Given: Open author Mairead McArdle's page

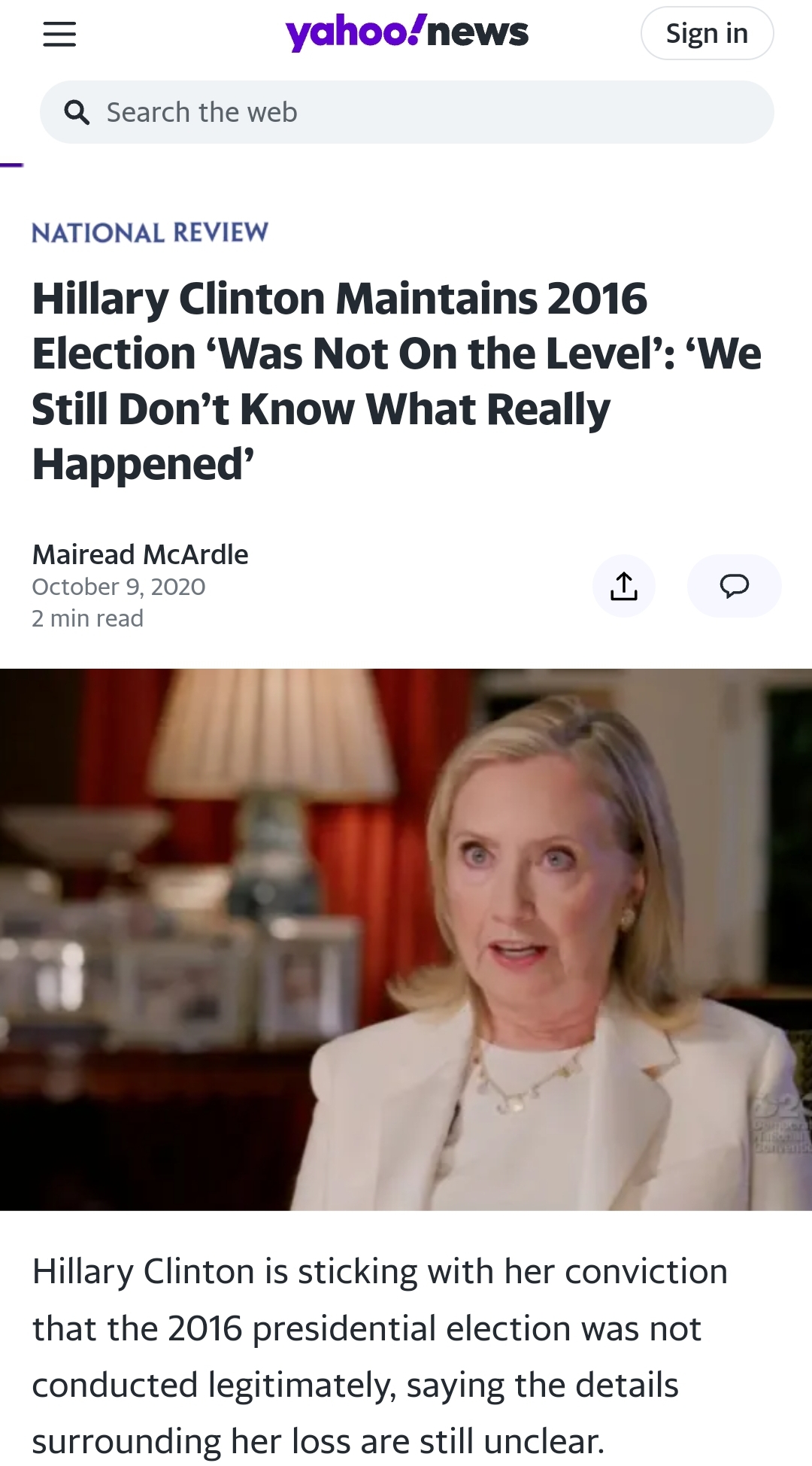Looking at the screenshot, I should (x=140, y=554).
